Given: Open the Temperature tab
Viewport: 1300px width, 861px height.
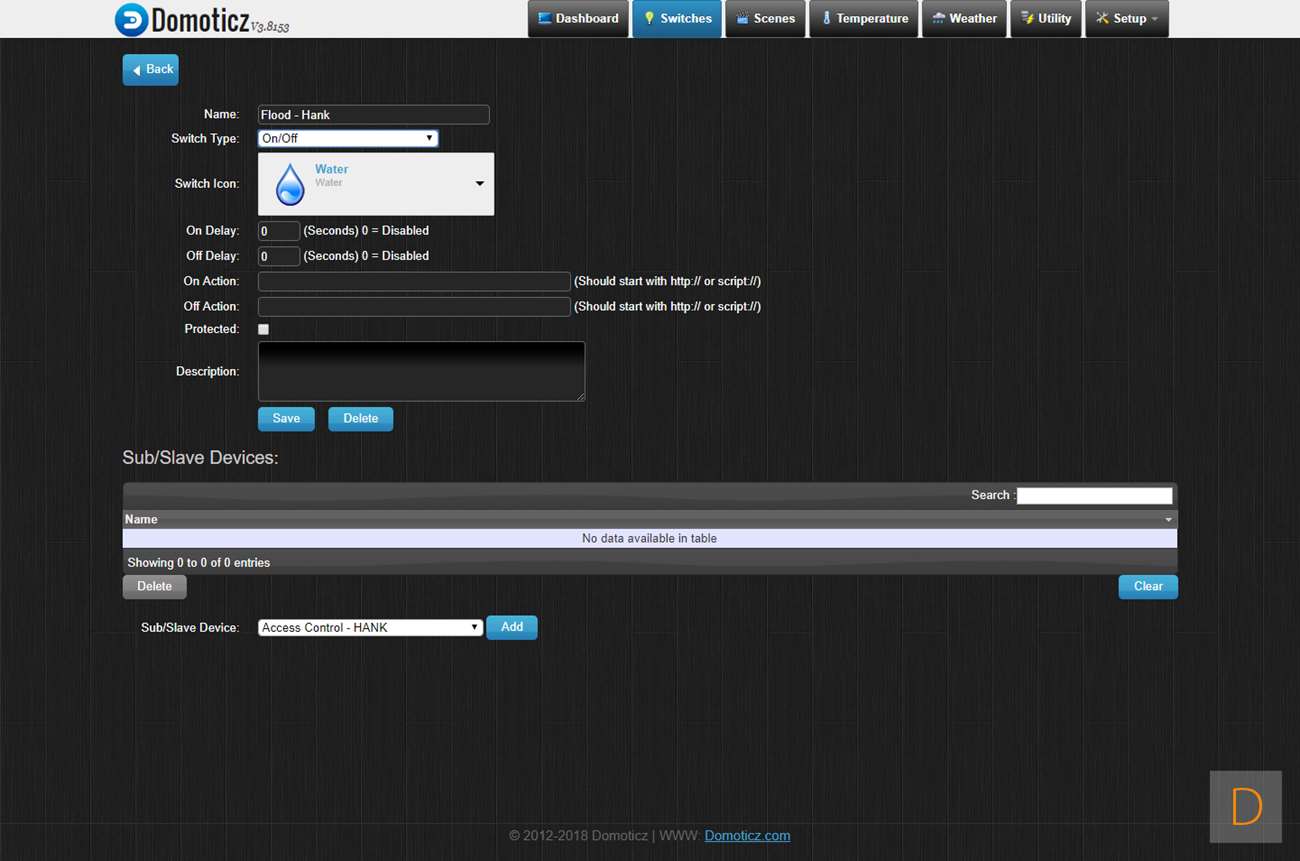Looking at the screenshot, I should (863, 19).
